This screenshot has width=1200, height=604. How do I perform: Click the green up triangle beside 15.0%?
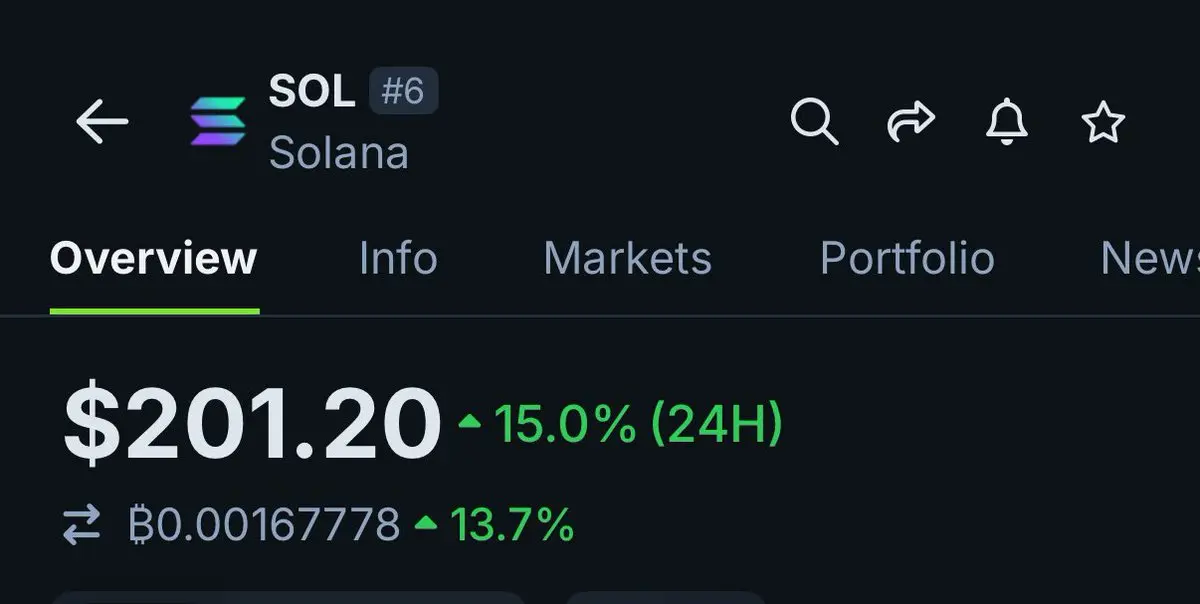(x=469, y=421)
